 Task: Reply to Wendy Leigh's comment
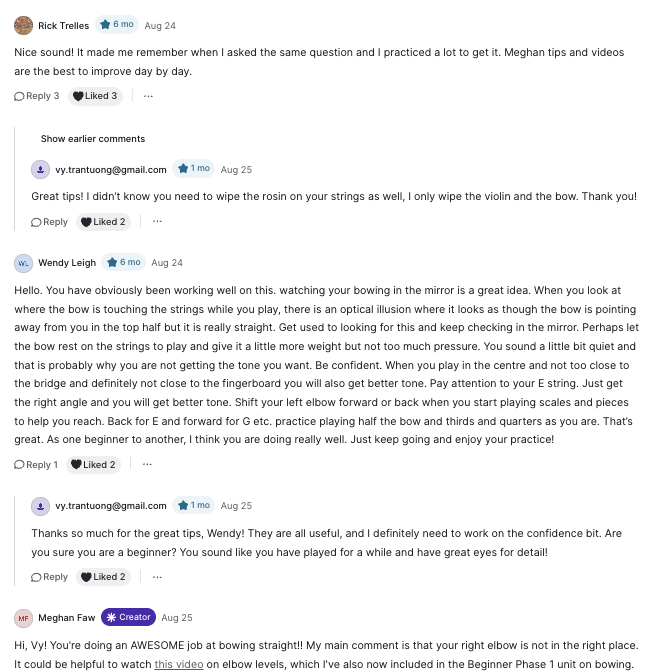(36, 465)
